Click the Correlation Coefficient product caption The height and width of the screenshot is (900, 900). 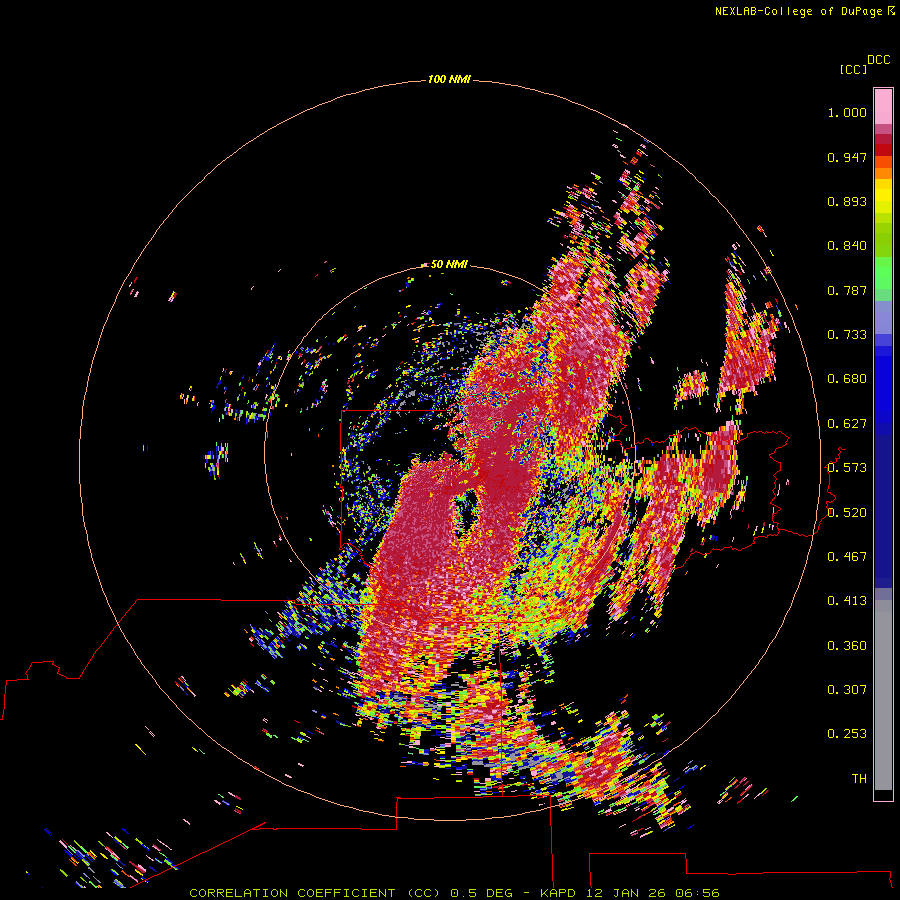click(x=454, y=893)
